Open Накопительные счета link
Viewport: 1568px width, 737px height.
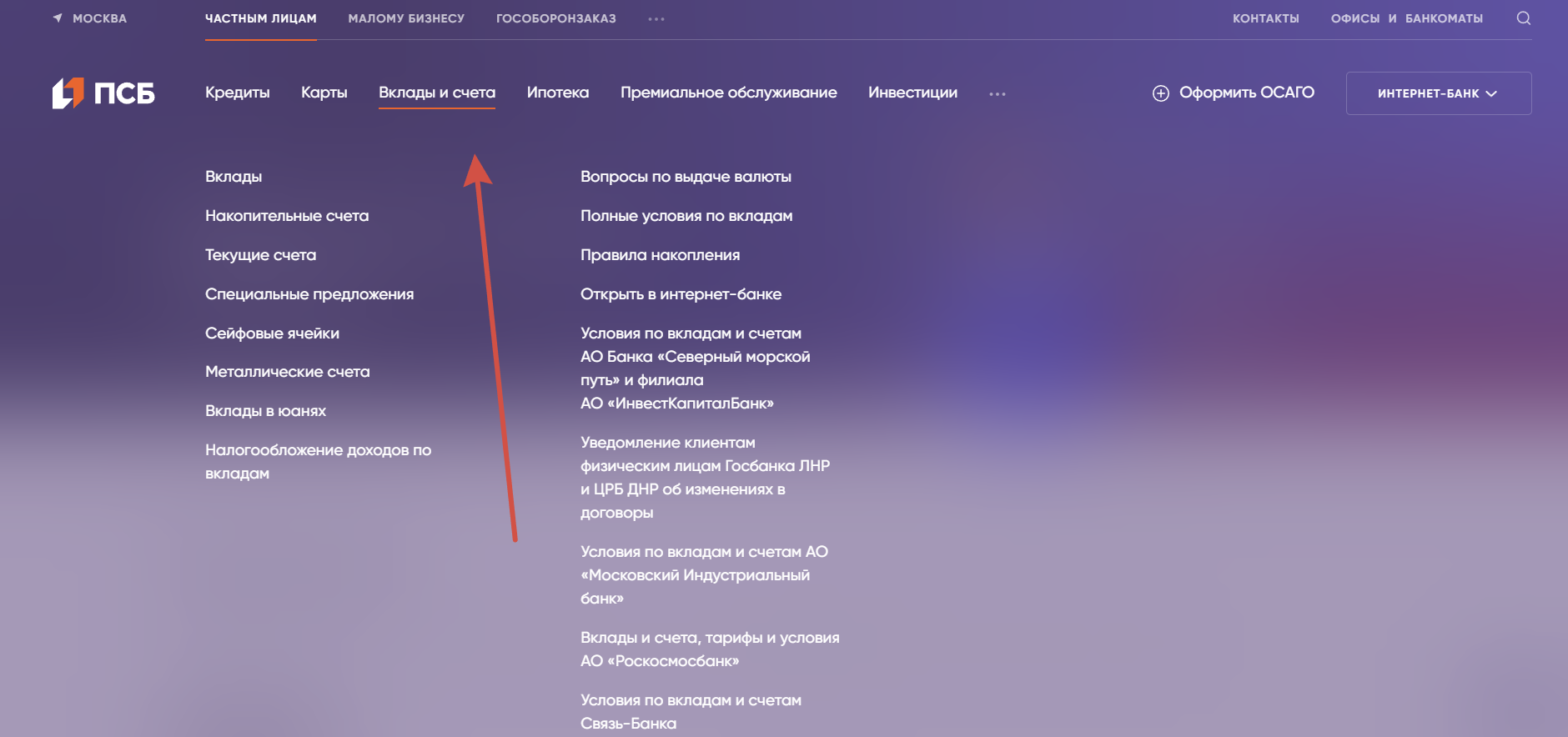point(287,216)
